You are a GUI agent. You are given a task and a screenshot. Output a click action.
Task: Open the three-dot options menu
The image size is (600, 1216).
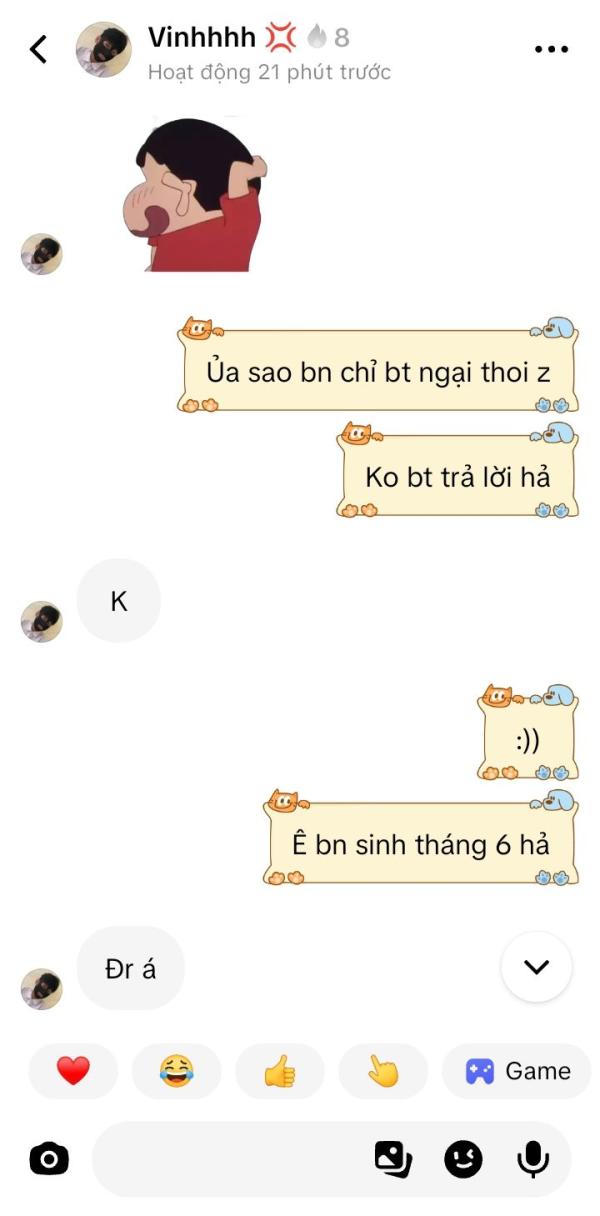(x=551, y=49)
